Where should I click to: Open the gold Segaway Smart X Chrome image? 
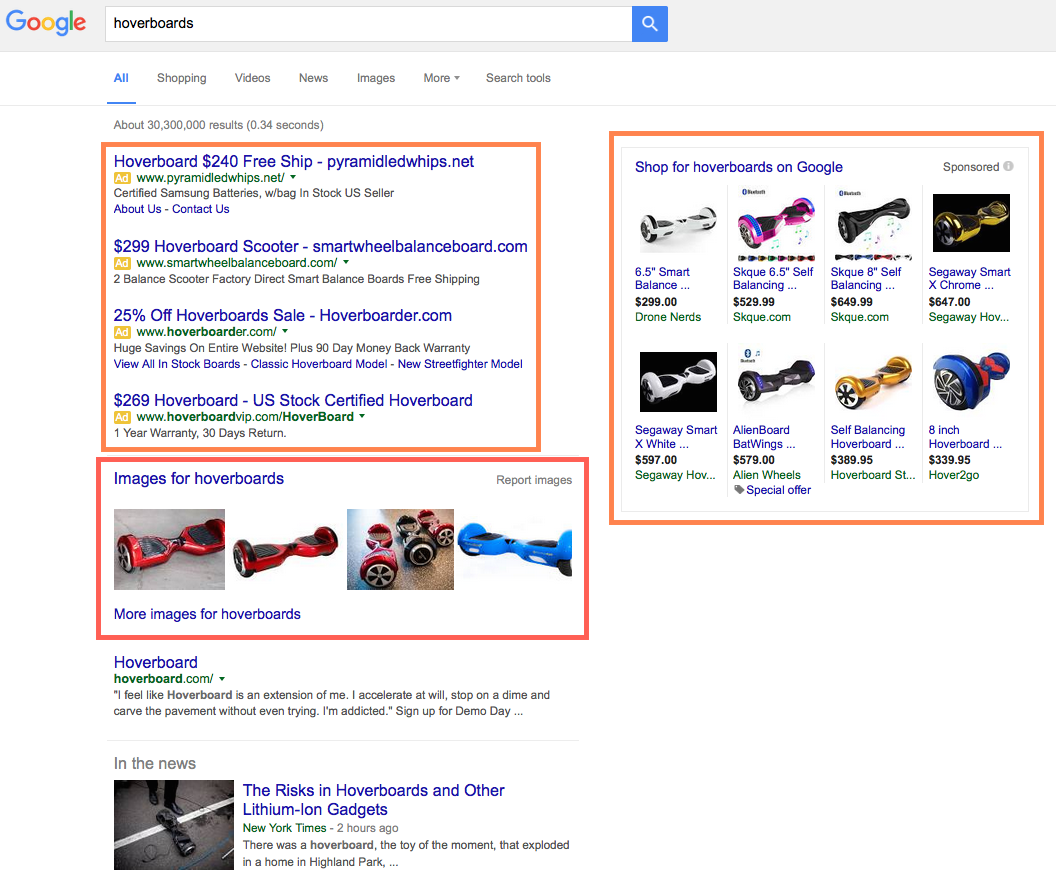point(971,223)
